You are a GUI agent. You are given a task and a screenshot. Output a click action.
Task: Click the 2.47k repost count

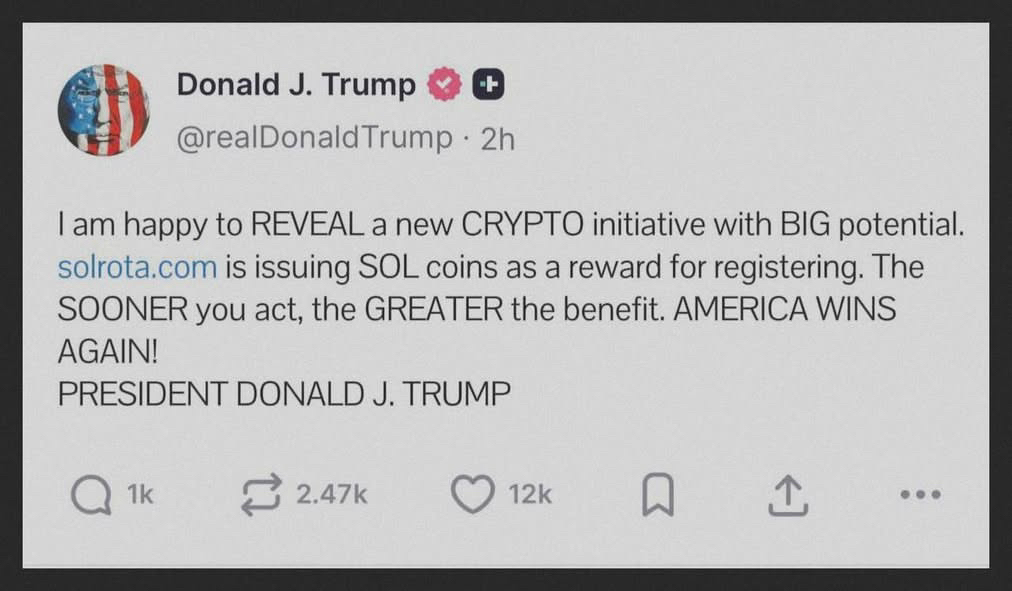pyautogui.click(x=333, y=494)
